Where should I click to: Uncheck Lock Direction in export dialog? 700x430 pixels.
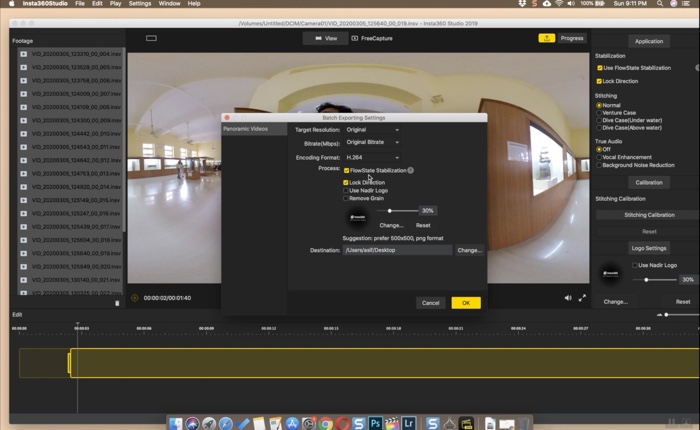pos(346,182)
